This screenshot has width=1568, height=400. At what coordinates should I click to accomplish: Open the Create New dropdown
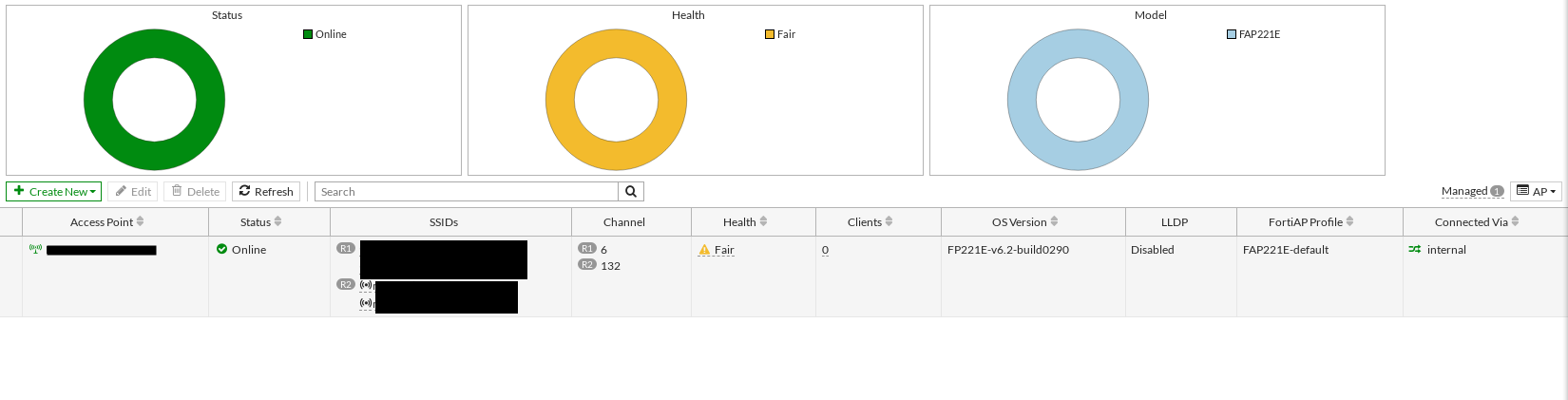[x=54, y=192]
